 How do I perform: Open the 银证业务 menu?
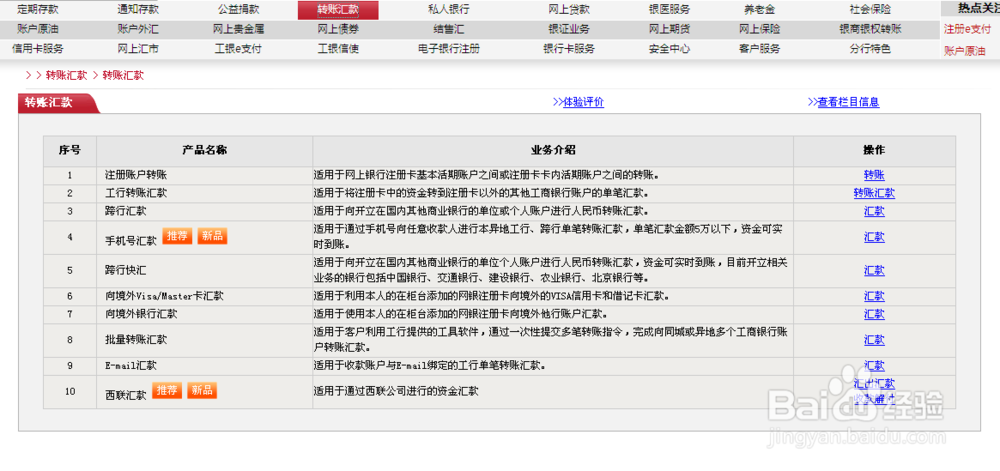(x=569, y=29)
